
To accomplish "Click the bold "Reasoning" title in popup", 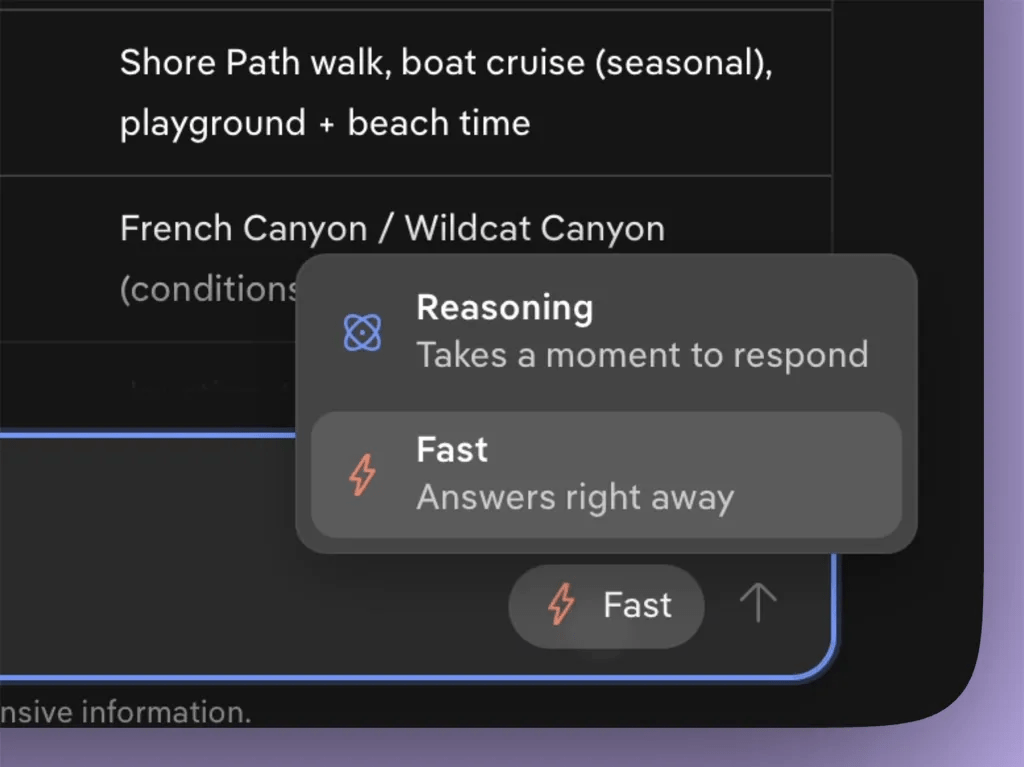I will [x=504, y=308].
